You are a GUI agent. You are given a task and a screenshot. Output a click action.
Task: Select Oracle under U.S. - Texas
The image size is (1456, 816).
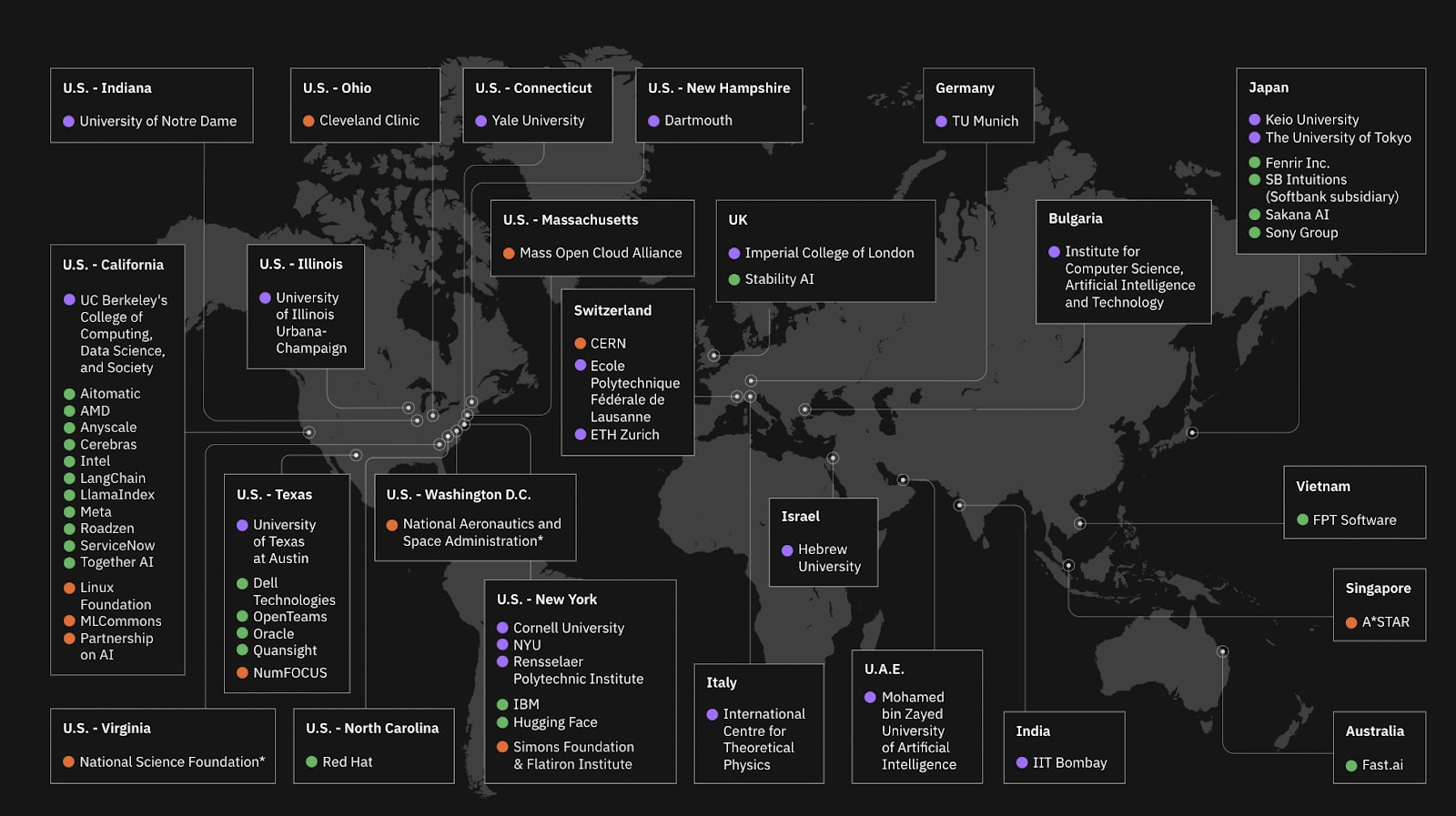265,634
